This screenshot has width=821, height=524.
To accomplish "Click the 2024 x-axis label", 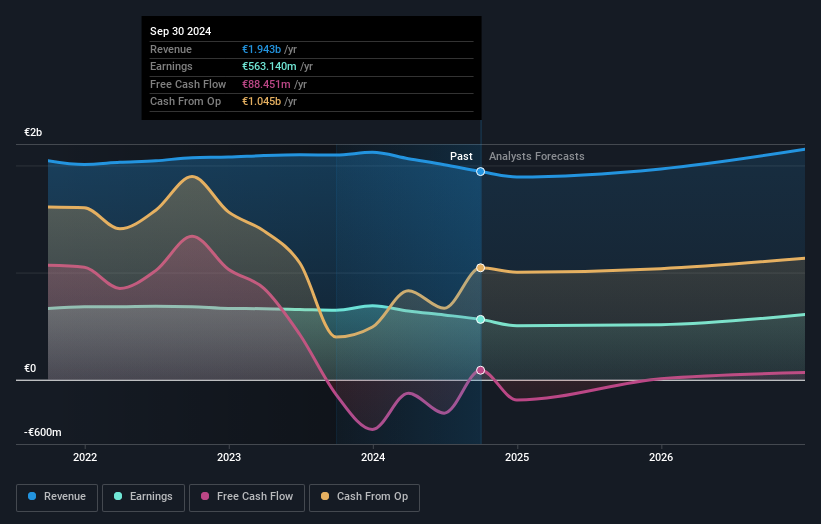I will point(373,457).
